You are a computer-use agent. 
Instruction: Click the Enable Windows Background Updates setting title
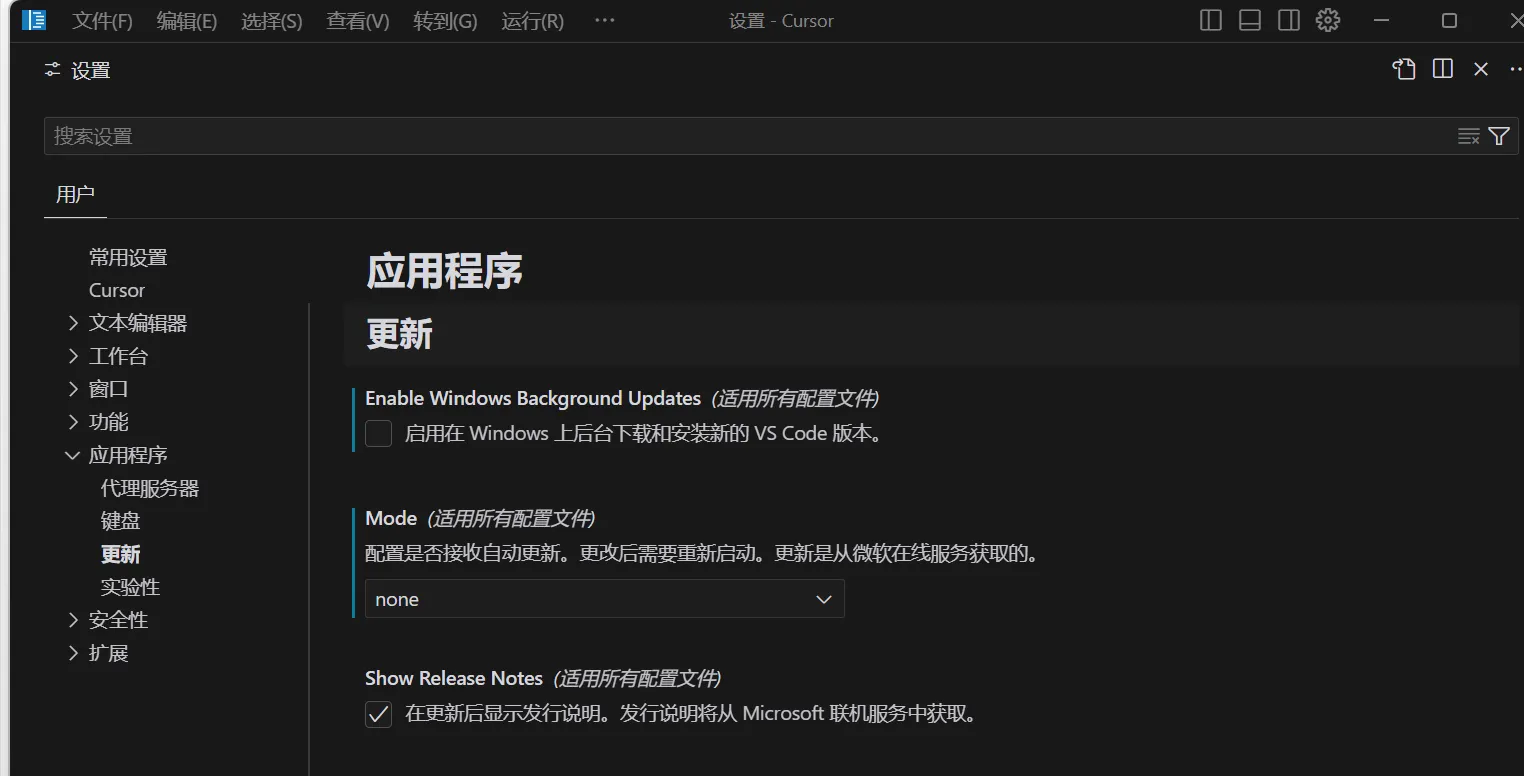tap(533, 398)
